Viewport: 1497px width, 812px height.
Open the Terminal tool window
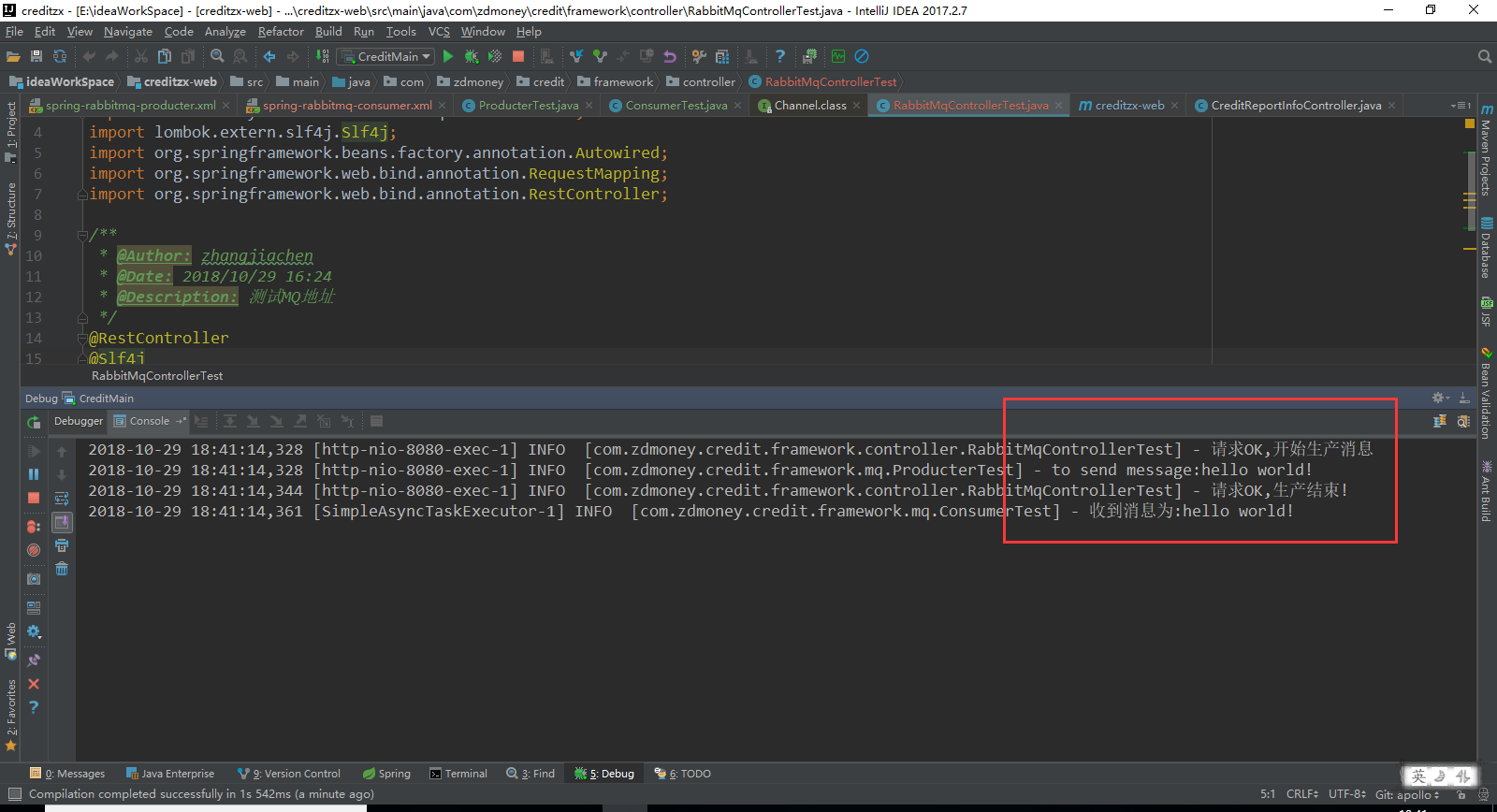point(458,774)
